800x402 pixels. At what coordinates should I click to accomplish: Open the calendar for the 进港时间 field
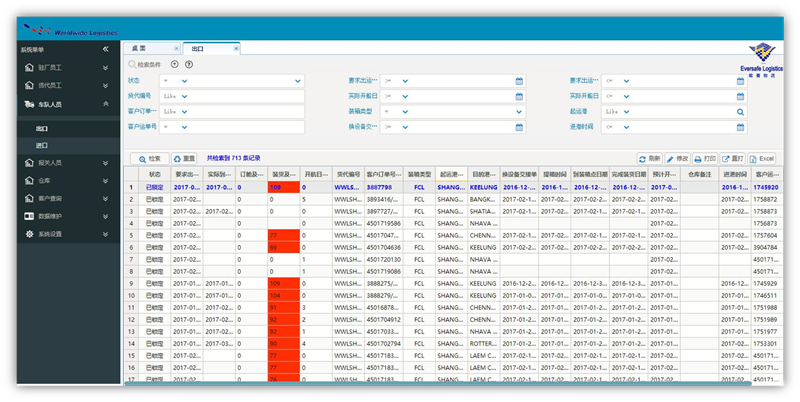[x=740, y=127]
